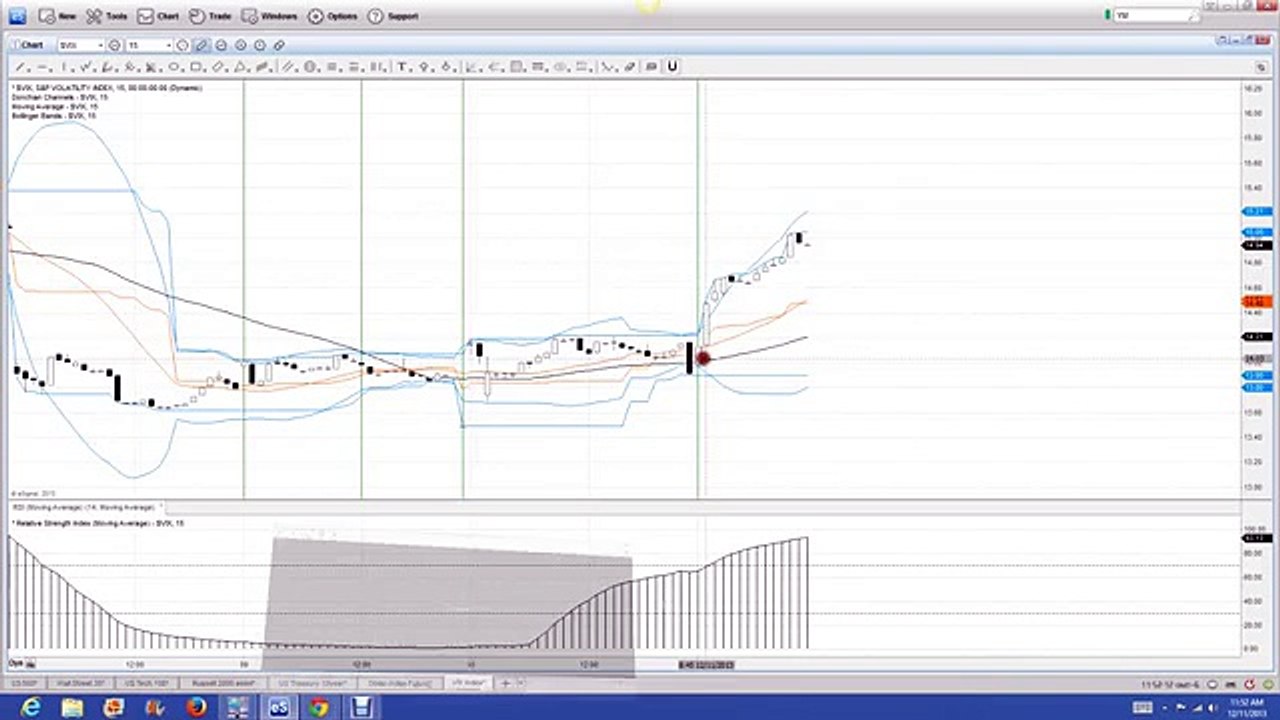Screen dimensions: 1280x720
Task: Select the trend line drawing tool
Action: (x=19, y=67)
